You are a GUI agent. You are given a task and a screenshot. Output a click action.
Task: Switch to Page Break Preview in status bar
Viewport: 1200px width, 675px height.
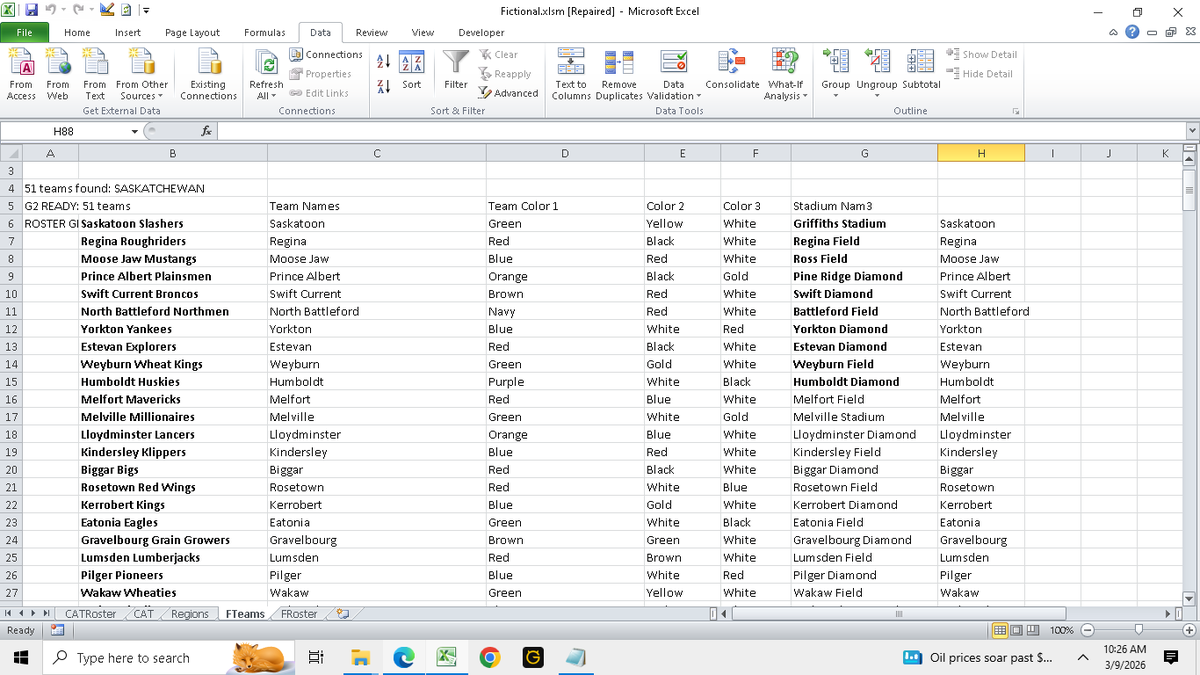(1035, 631)
